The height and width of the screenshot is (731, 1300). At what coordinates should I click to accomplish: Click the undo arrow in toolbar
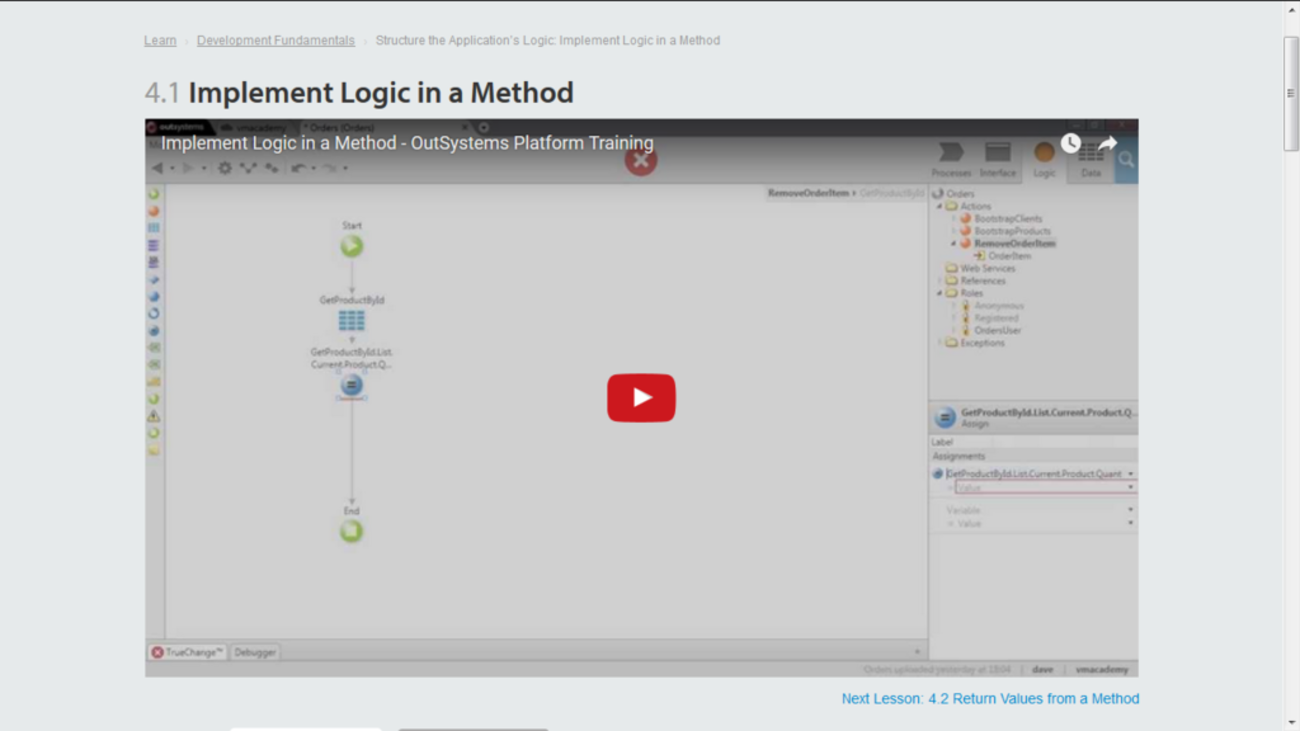coord(299,168)
